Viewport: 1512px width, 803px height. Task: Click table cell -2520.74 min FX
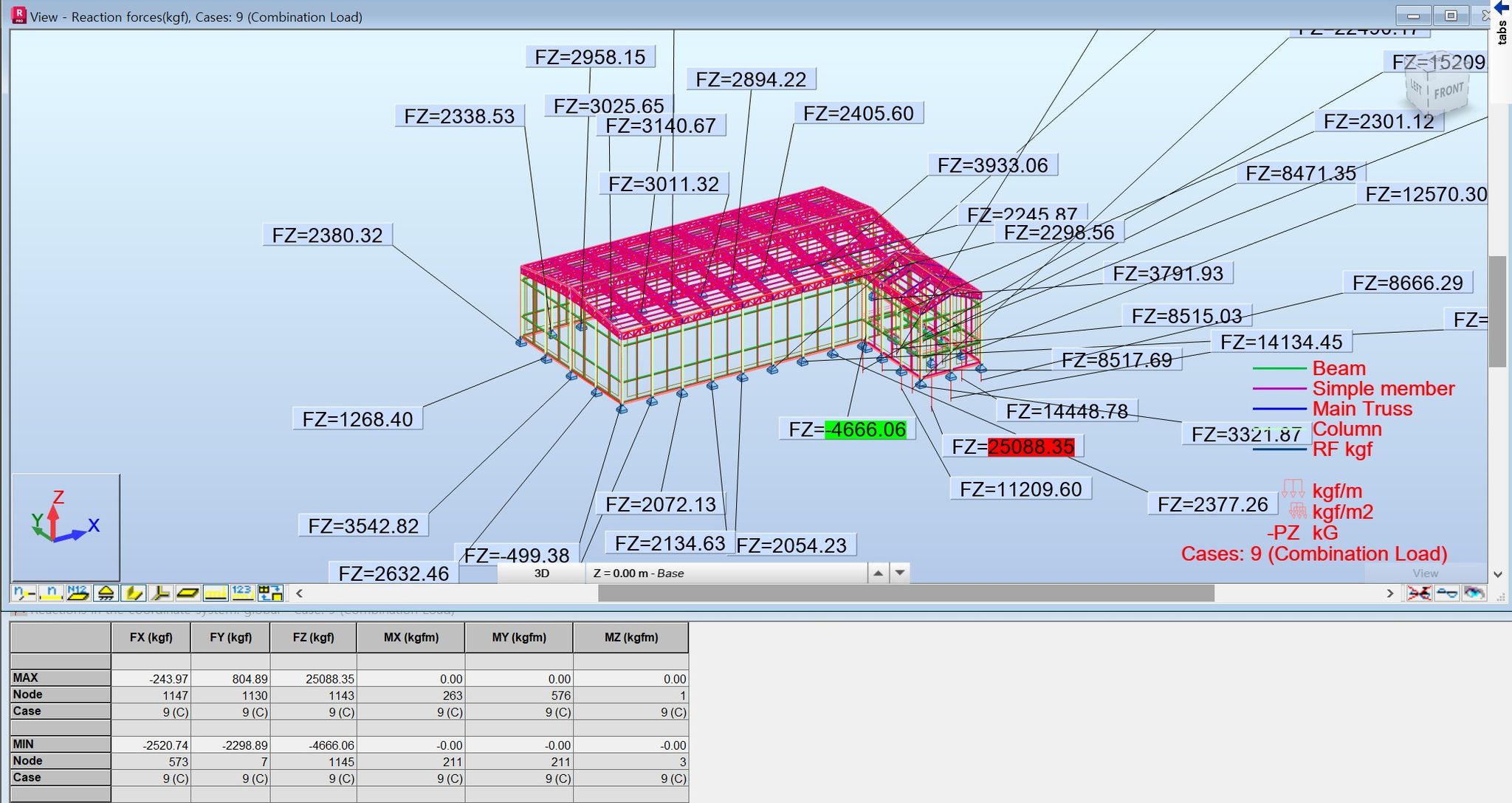pos(151,745)
